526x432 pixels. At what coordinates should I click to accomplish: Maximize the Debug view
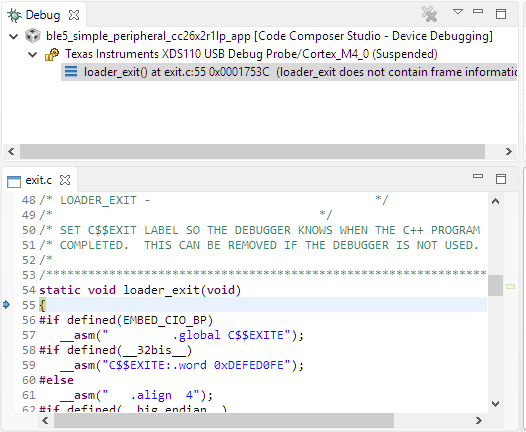pyautogui.click(x=501, y=14)
